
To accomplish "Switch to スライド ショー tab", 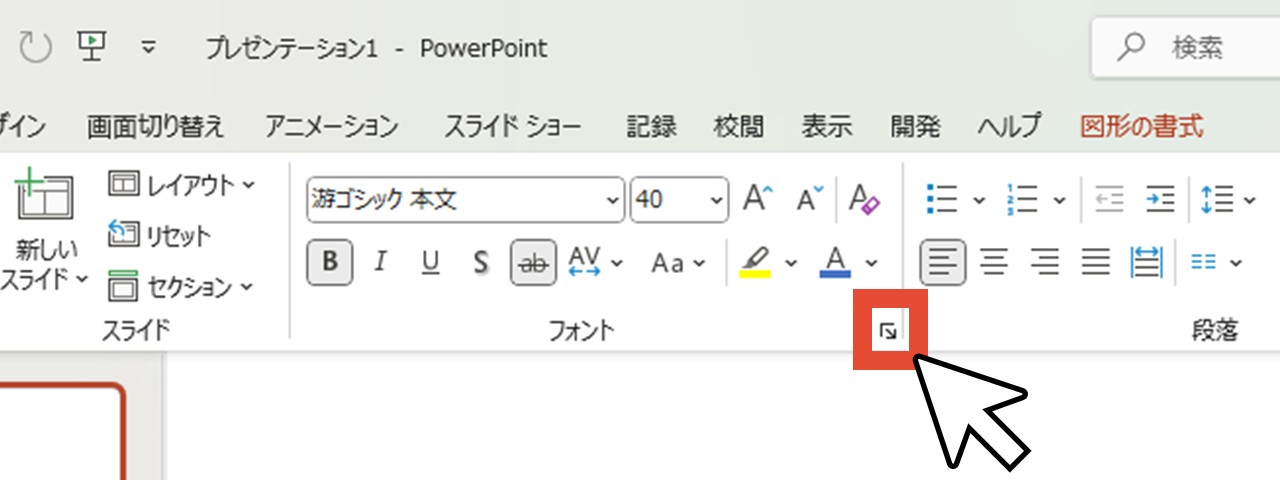I will click(513, 127).
